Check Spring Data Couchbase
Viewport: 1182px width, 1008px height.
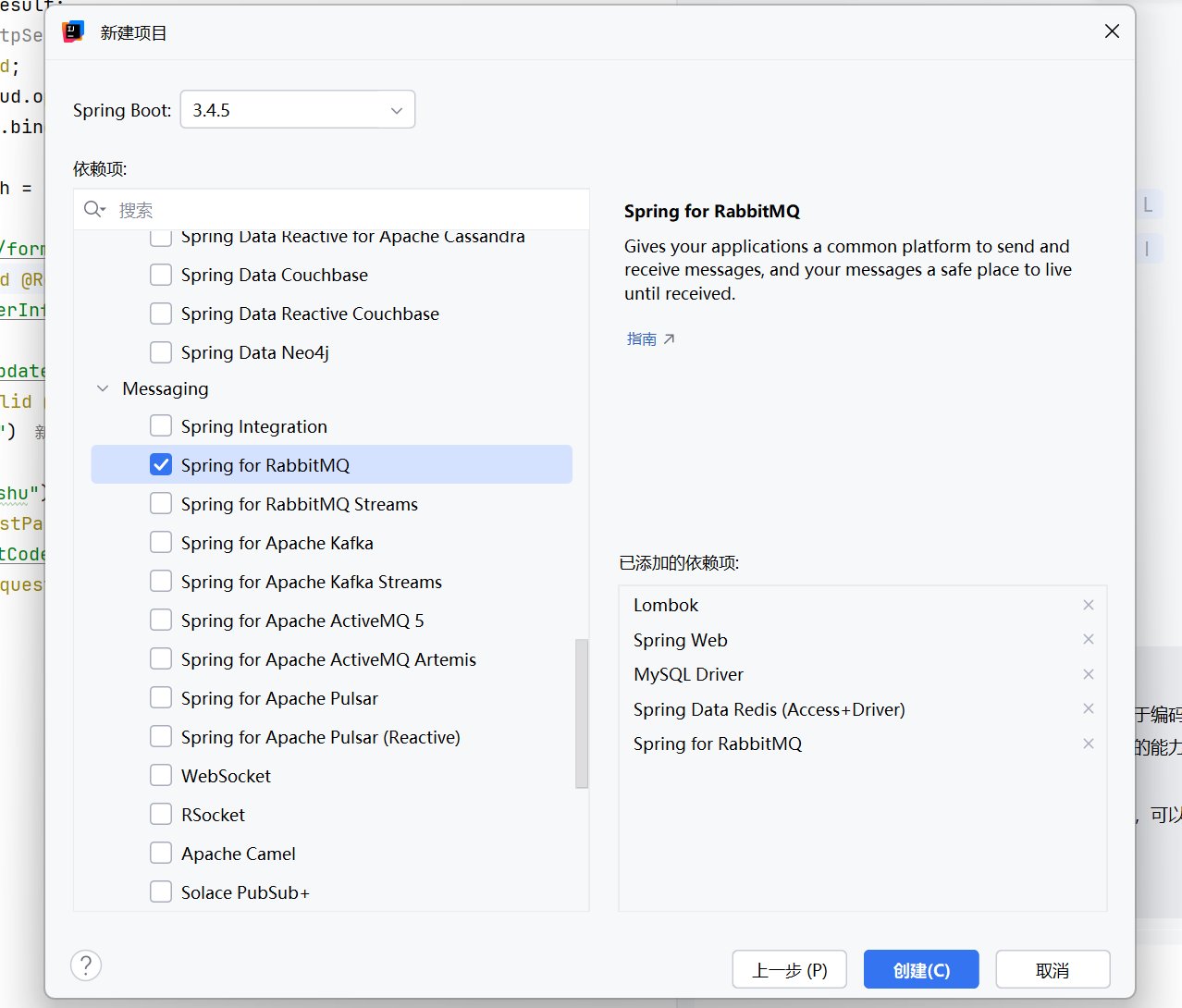click(x=161, y=275)
